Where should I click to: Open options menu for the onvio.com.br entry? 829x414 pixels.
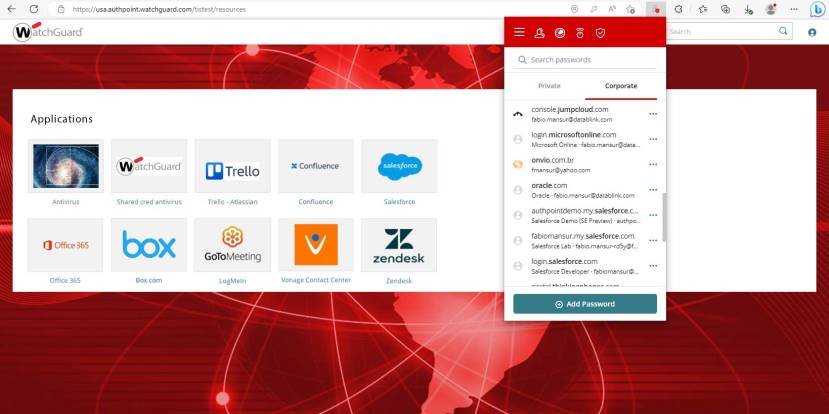pos(653,164)
